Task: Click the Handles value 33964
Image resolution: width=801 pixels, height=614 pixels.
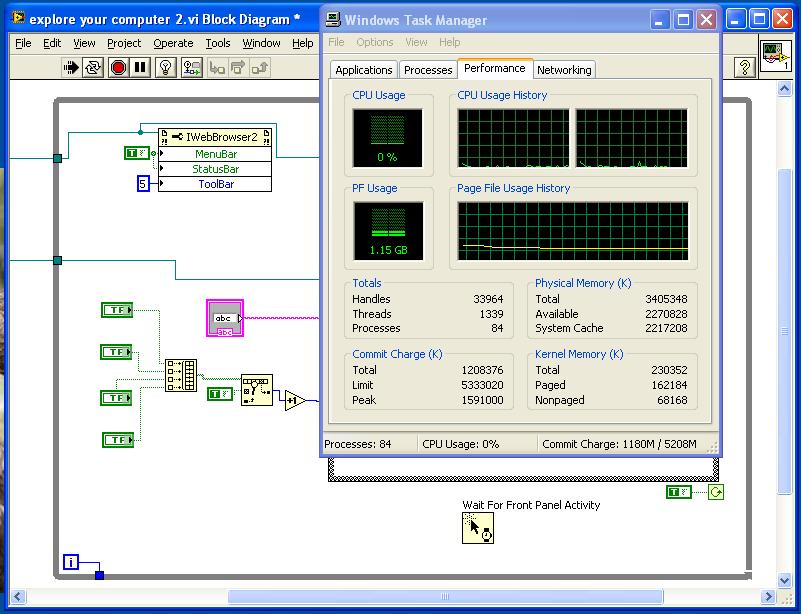Action: [x=488, y=299]
